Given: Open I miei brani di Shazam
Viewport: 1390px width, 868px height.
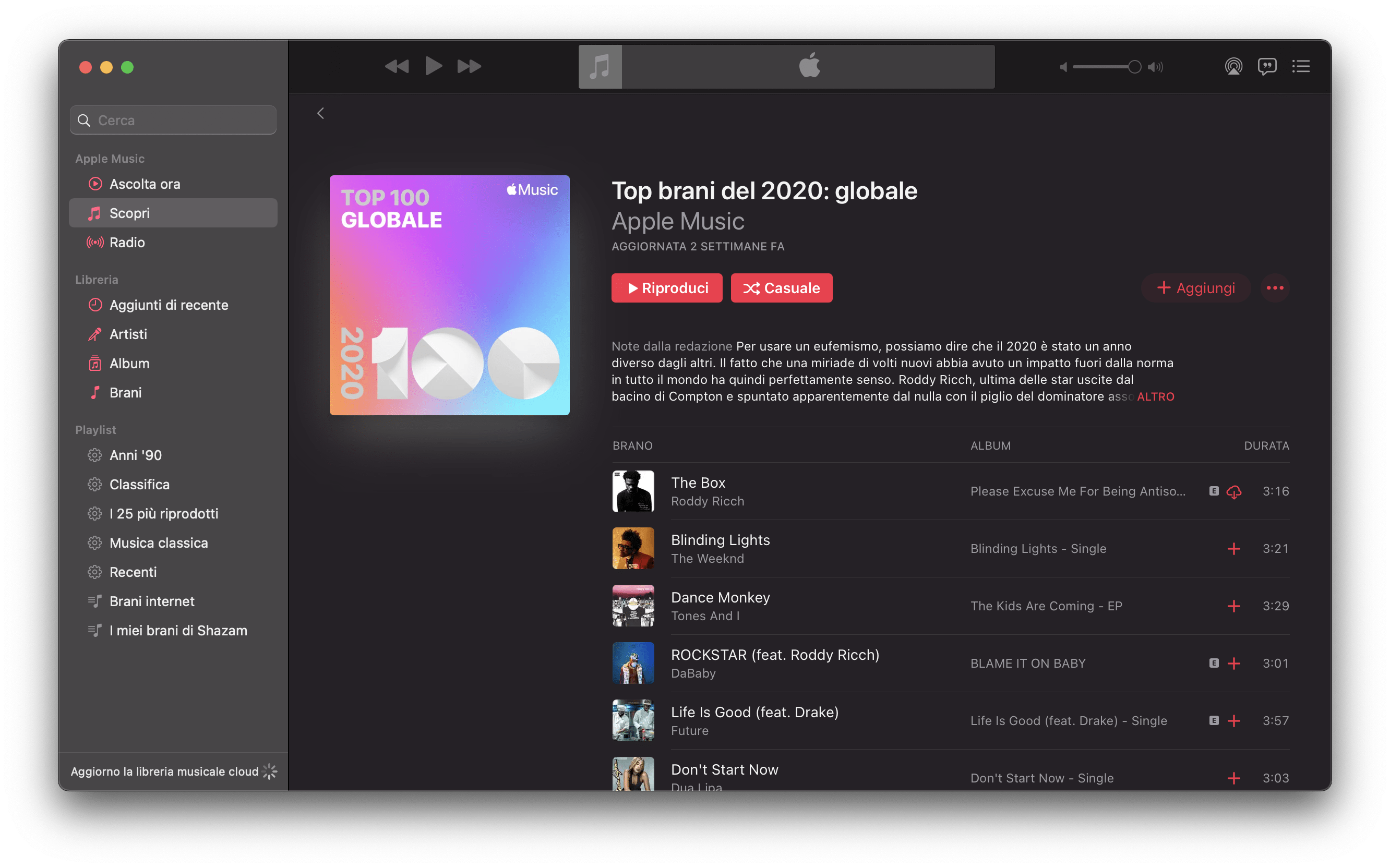Looking at the screenshot, I should 173,631.
